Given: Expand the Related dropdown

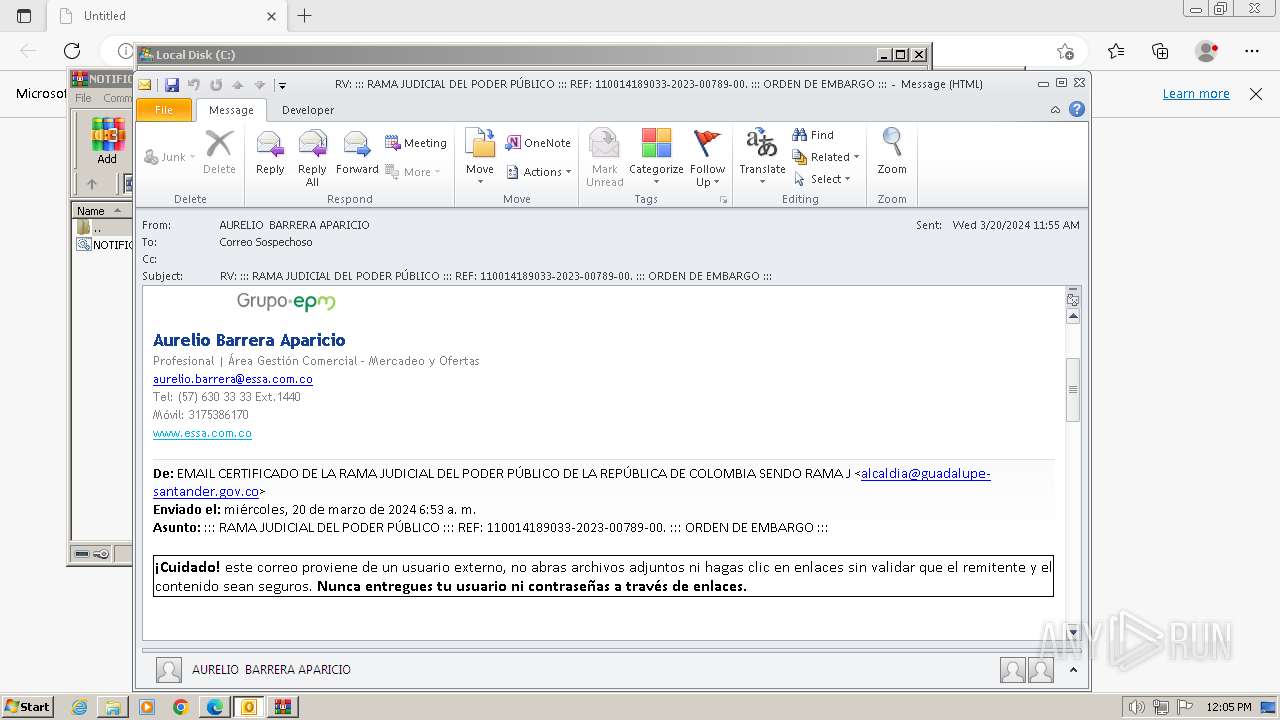Looking at the screenshot, I should coord(826,157).
